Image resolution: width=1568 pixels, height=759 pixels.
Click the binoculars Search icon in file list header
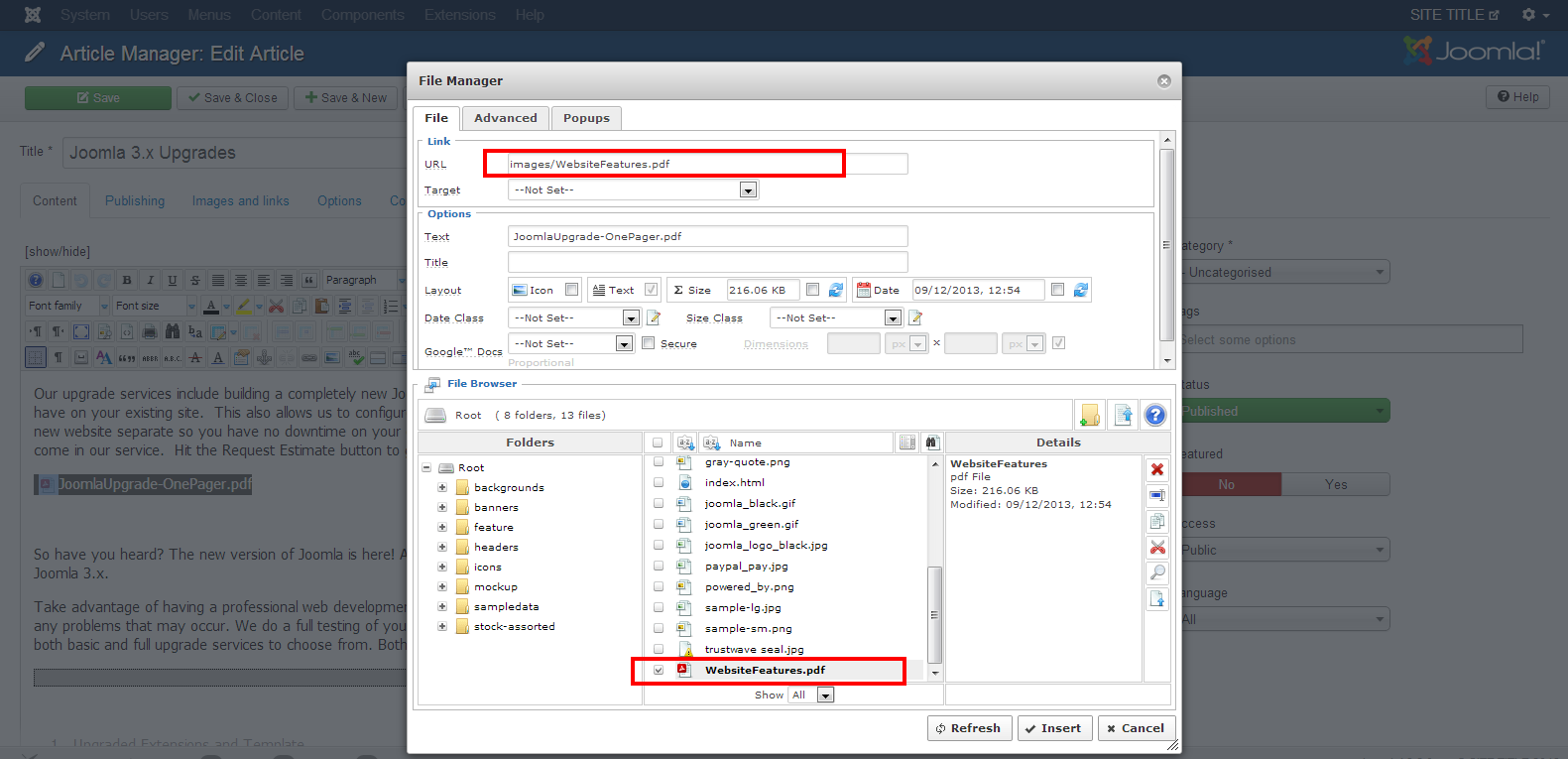[931, 443]
